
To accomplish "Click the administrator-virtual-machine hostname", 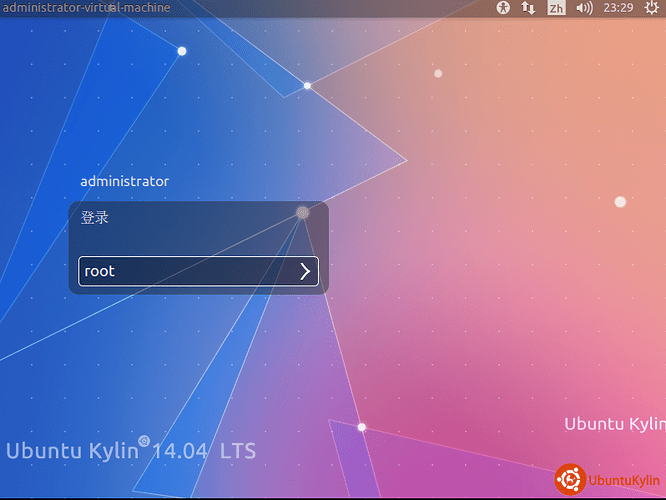I will pos(86,8).
